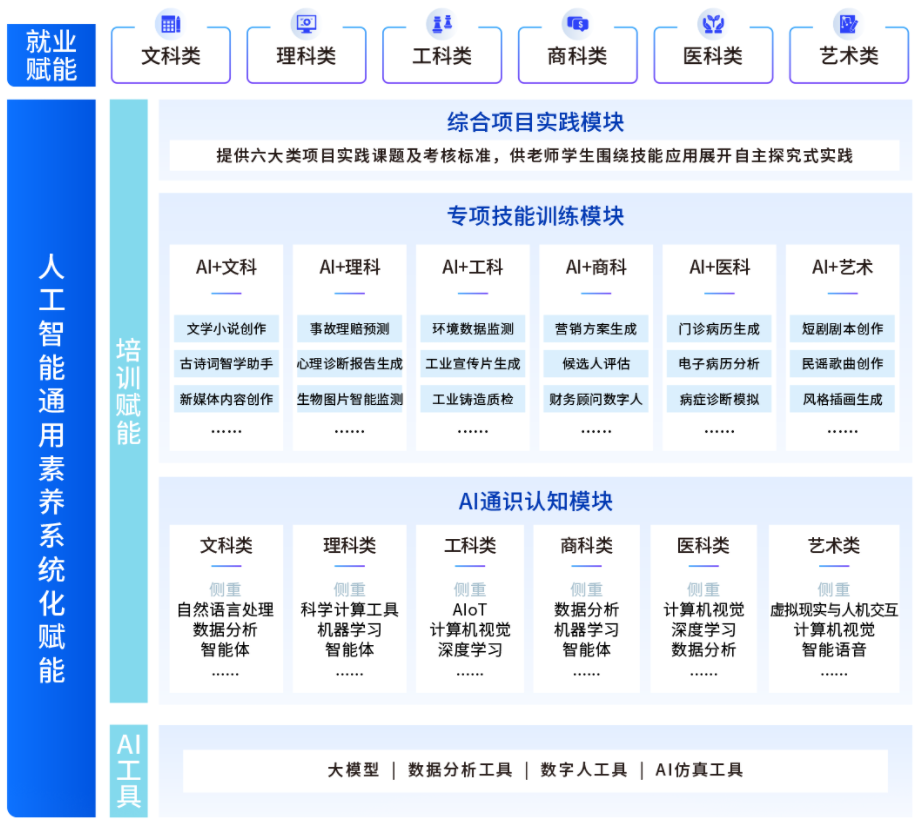921x824 pixels.
Task: Select the 就业赋能 label block
Action: pyautogui.click(x=51, y=55)
